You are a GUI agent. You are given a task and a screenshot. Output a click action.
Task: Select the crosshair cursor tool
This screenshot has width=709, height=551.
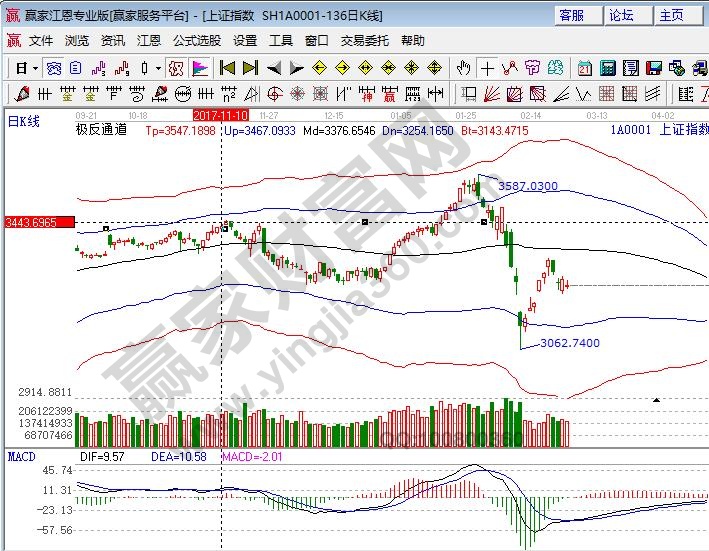coord(487,68)
